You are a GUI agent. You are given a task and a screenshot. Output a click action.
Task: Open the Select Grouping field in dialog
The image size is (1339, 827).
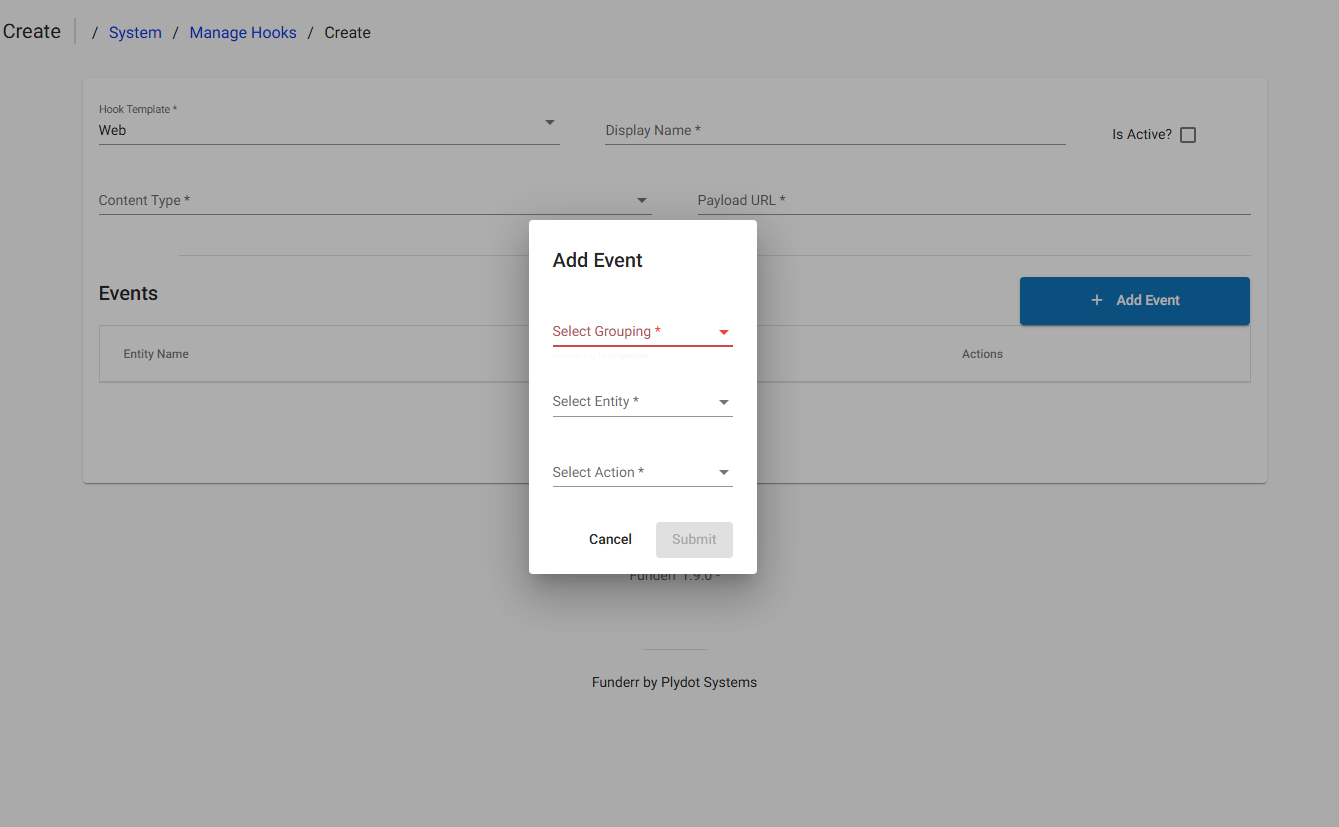click(x=632, y=332)
